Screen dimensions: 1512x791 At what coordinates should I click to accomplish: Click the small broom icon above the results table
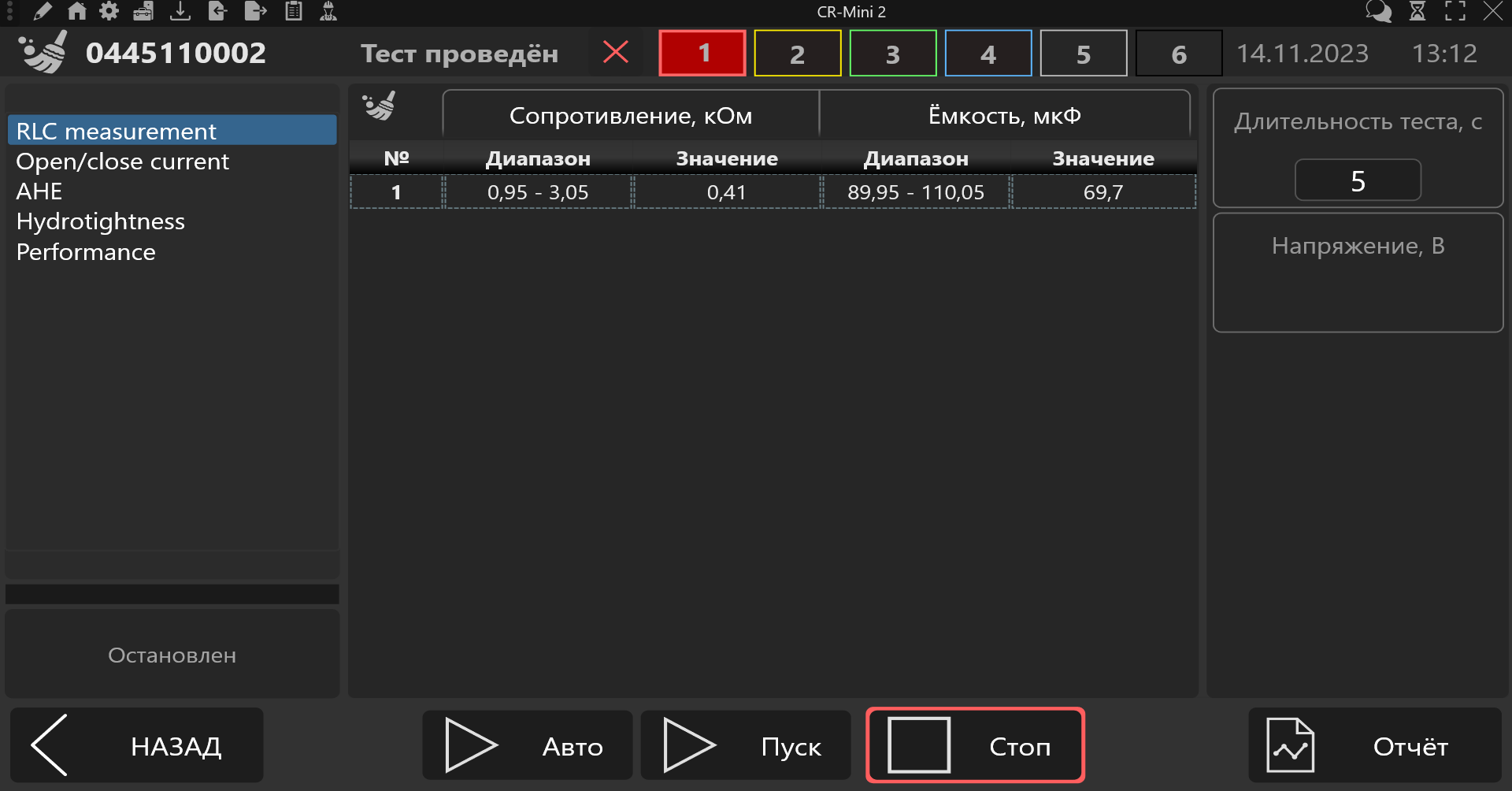[379, 106]
